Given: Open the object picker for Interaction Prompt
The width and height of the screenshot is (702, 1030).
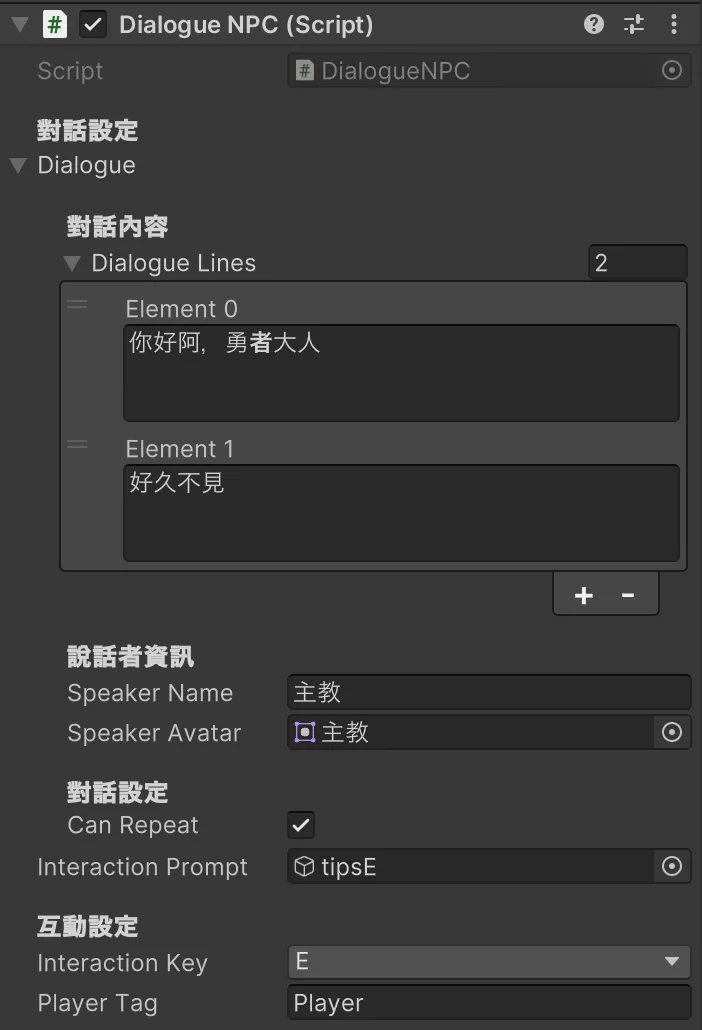Looking at the screenshot, I should click(672, 867).
